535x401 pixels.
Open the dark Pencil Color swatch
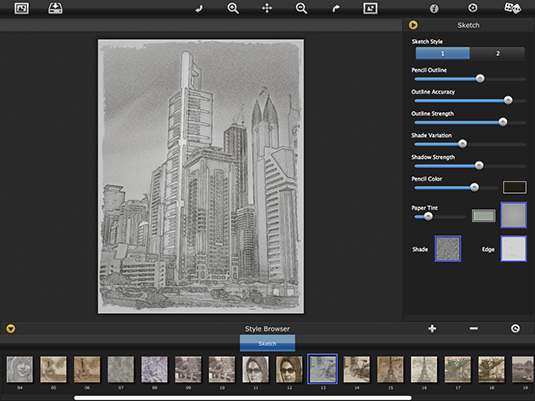point(515,187)
